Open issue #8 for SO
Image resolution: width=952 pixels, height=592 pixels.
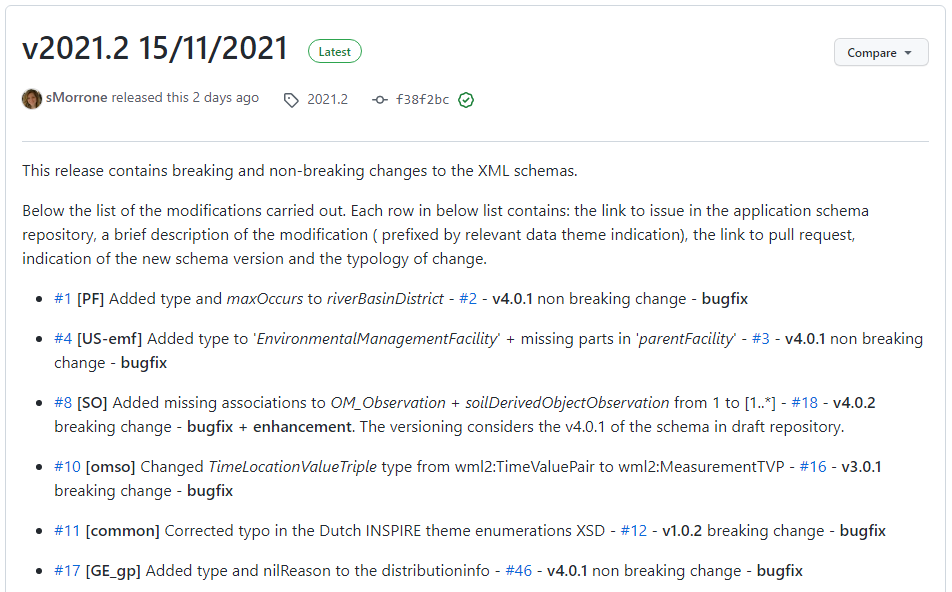click(x=63, y=403)
